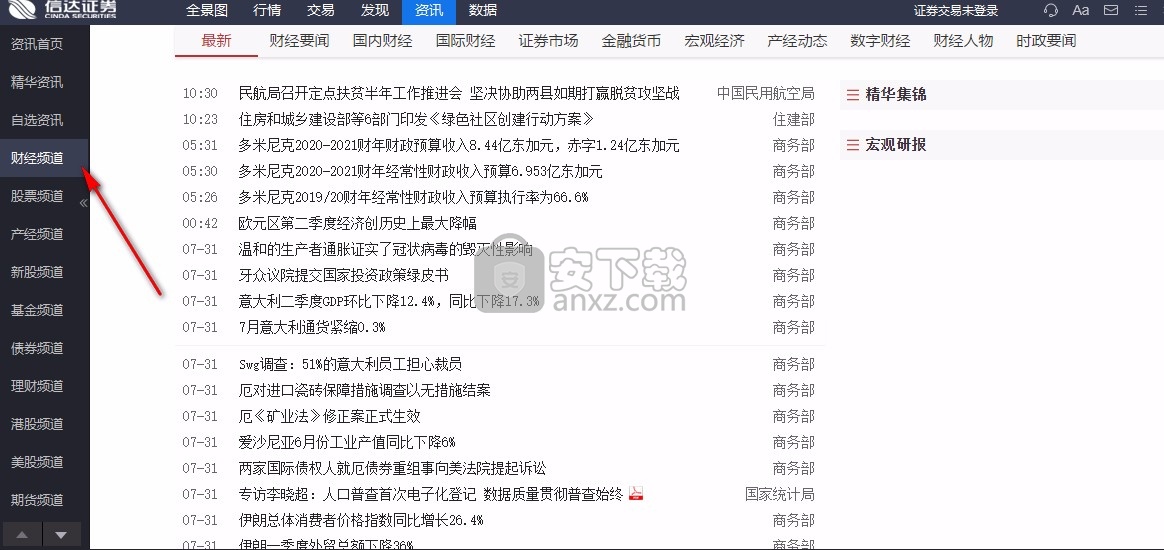Open 自选资讯 in sidebar

tap(37, 120)
